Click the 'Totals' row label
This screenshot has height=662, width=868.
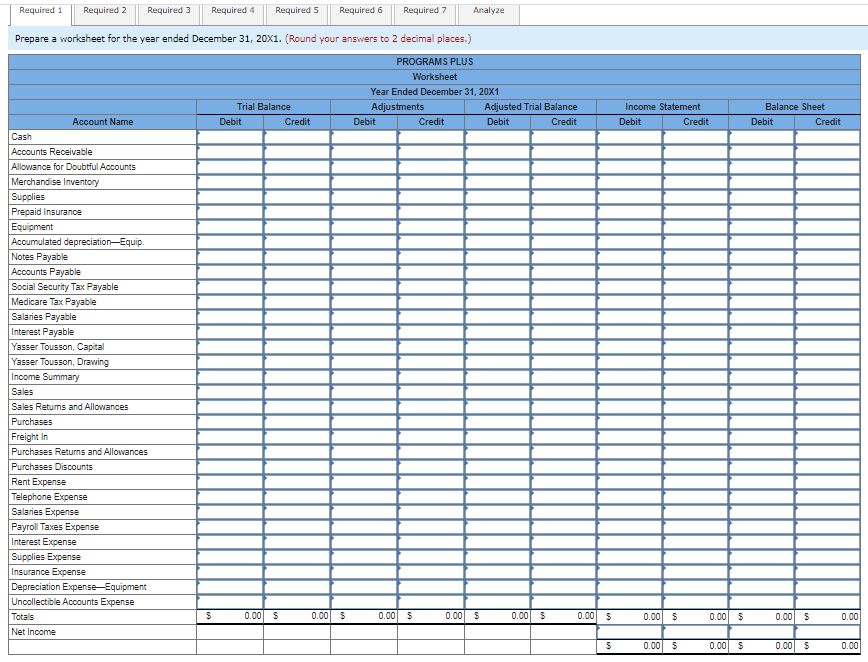coord(22,617)
